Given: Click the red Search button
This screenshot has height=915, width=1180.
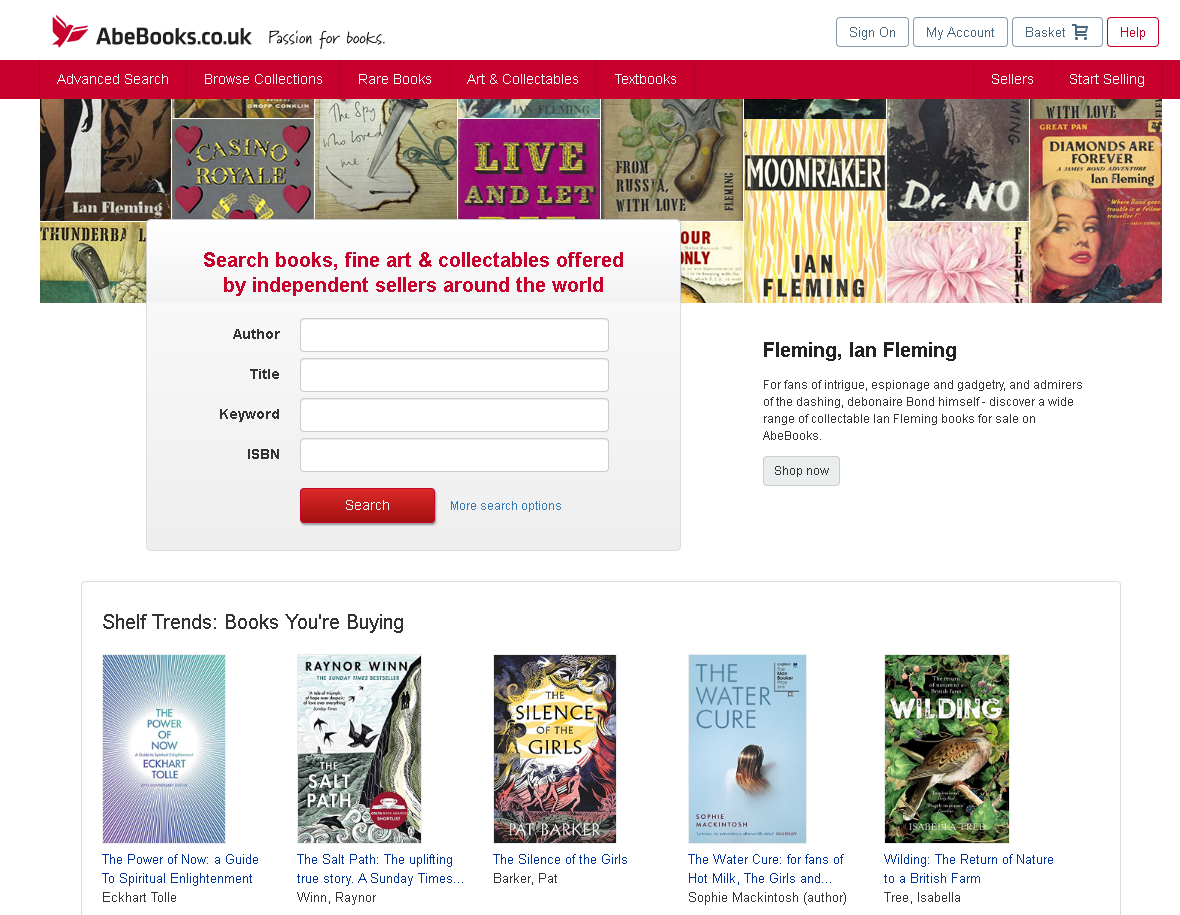Looking at the screenshot, I should [367, 505].
